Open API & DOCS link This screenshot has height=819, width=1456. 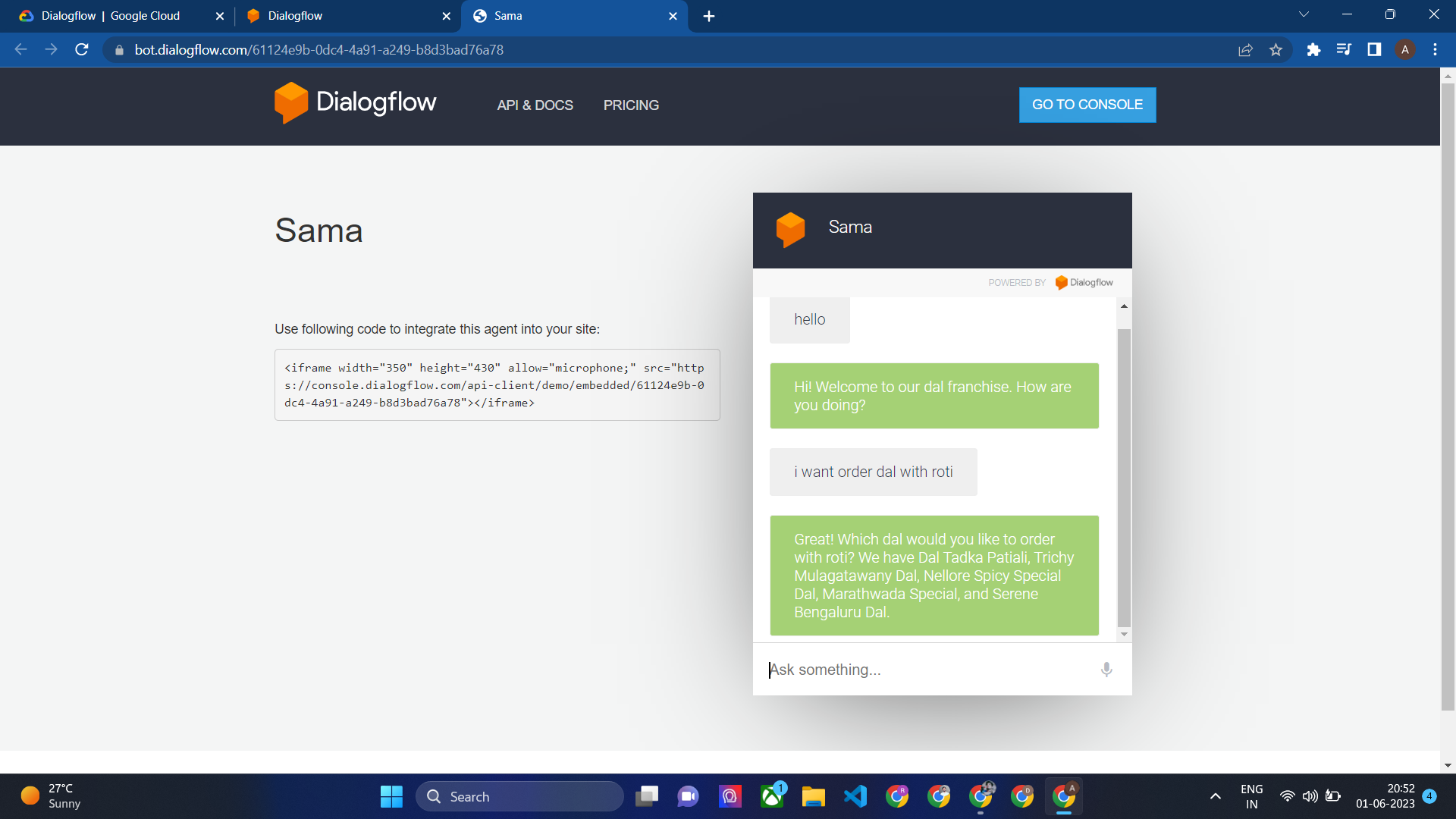click(x=535, y=105)
